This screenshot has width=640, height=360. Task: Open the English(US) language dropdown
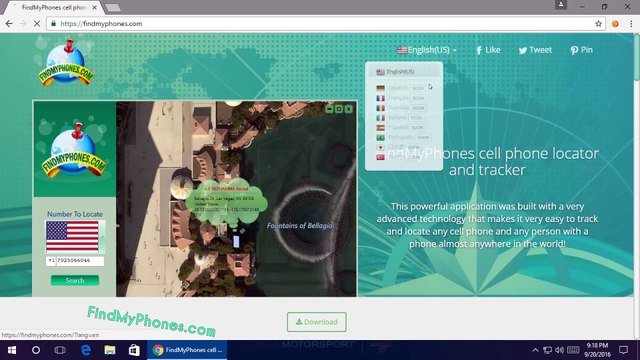tap(427, 50)
